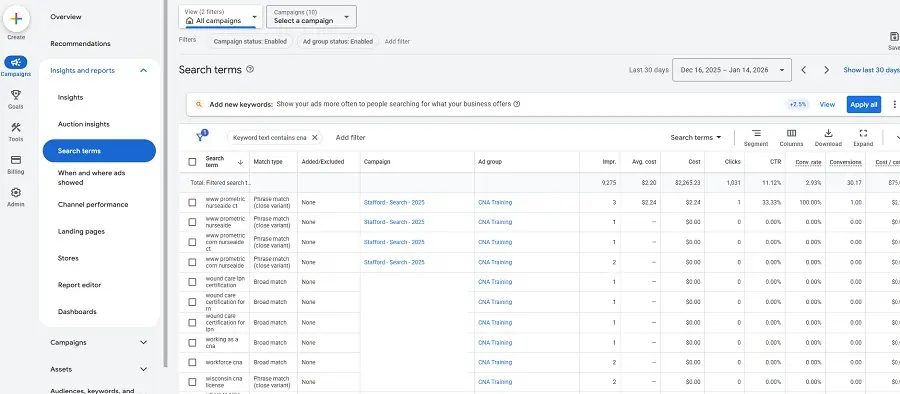Open Channel performance in the sidebar
The image size is (900, 394).
pos(93,204)
